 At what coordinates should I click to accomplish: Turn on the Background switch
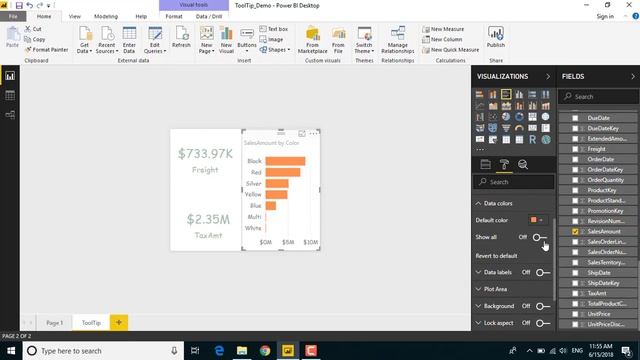click(x=543, y=306)
